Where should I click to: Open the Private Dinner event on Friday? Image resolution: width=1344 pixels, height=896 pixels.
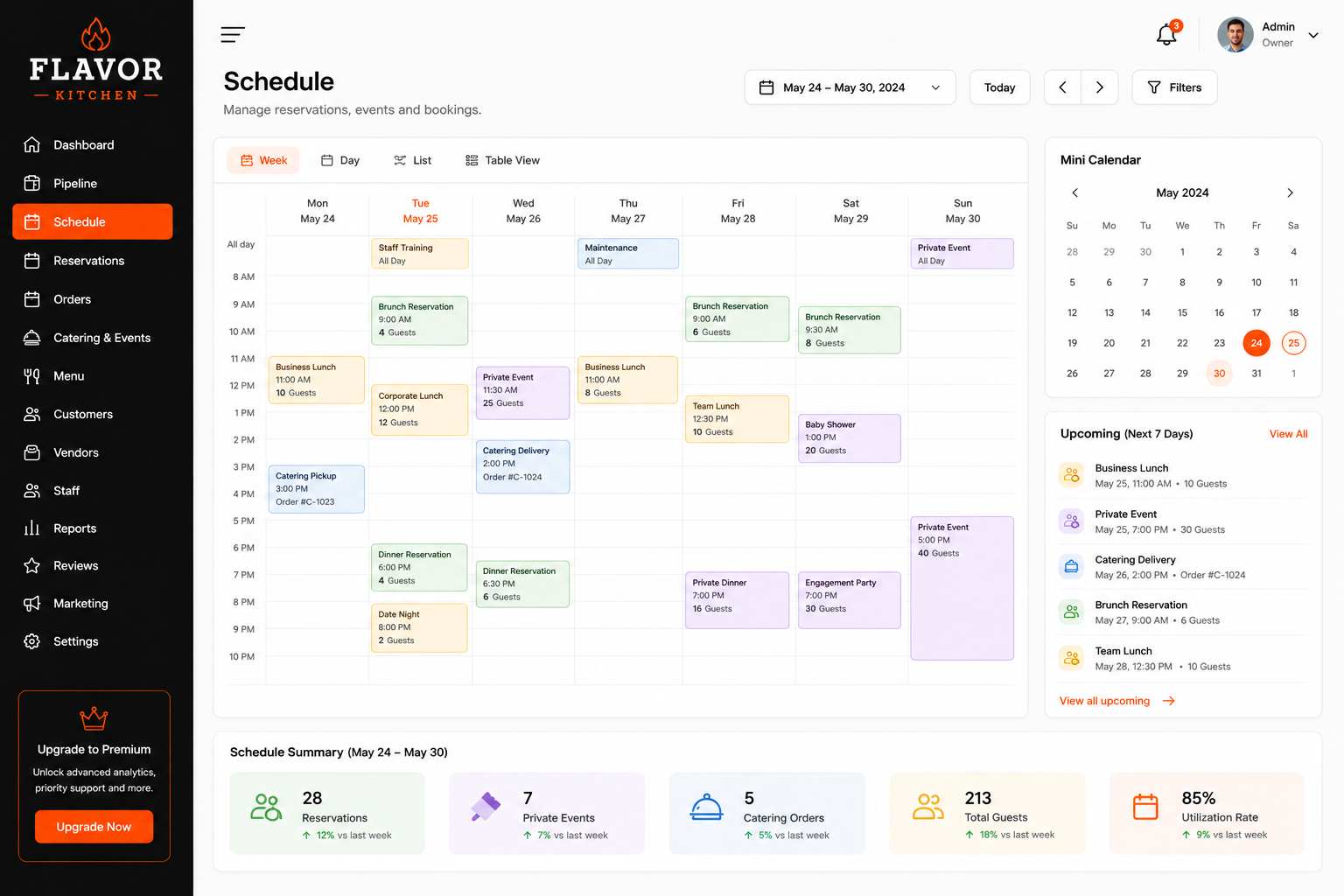738,600
